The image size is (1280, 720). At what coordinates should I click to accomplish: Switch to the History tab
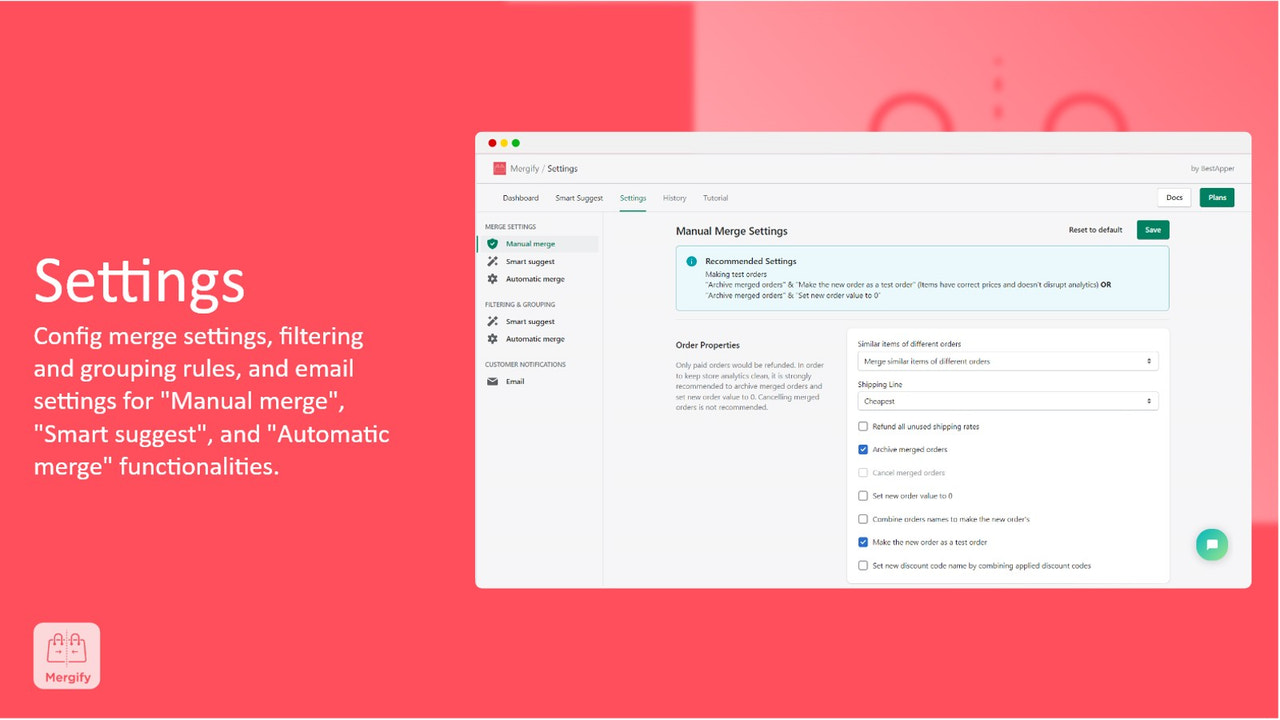[x=674, y=198]
